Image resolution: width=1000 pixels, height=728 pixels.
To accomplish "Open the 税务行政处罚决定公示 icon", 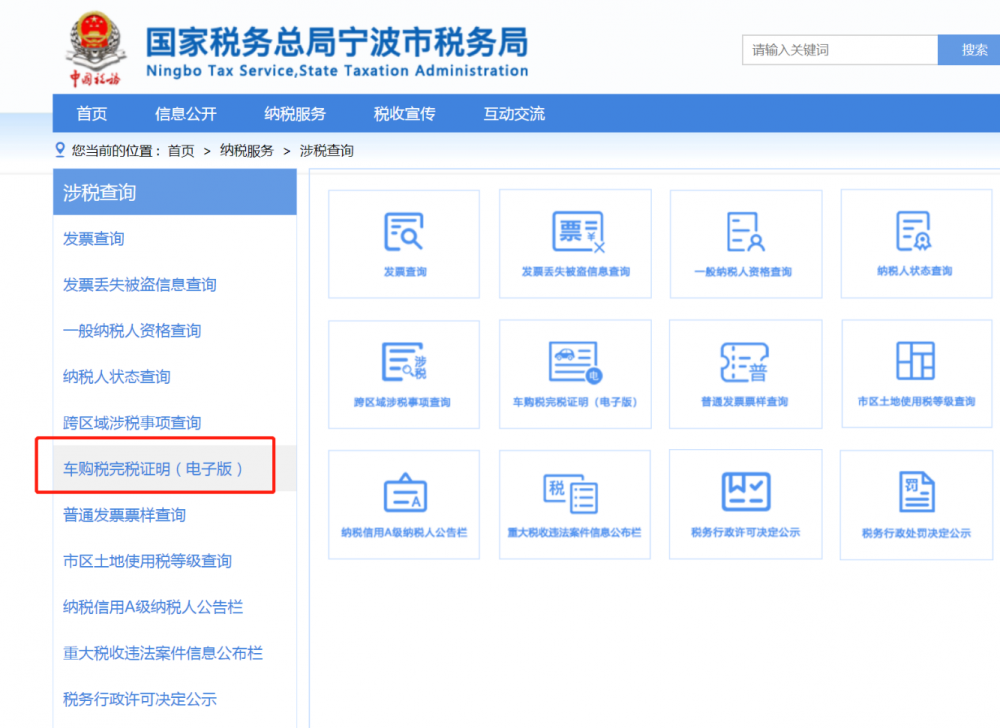I will 915,504.
